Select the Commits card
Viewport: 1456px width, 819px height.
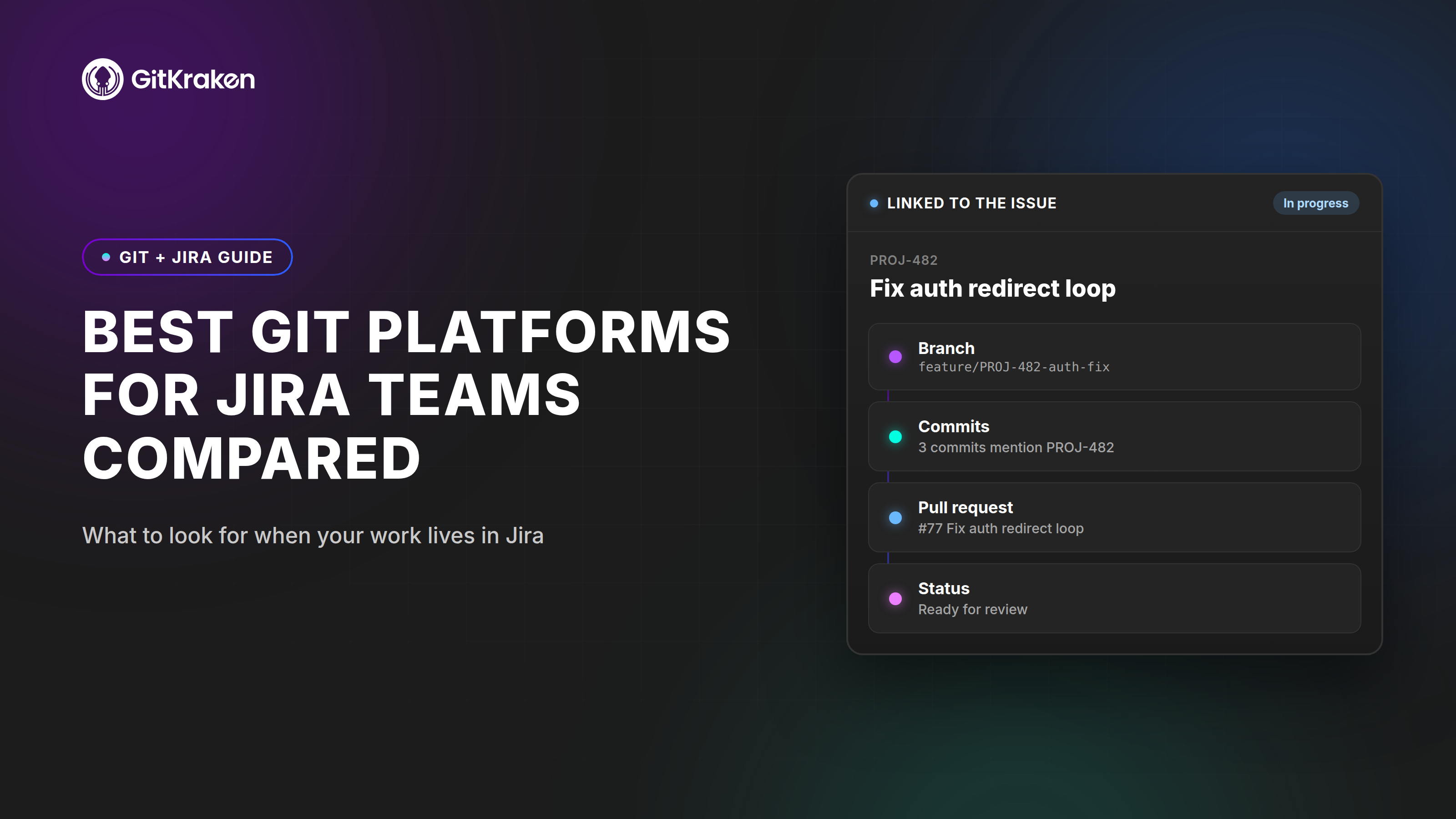1114,436
